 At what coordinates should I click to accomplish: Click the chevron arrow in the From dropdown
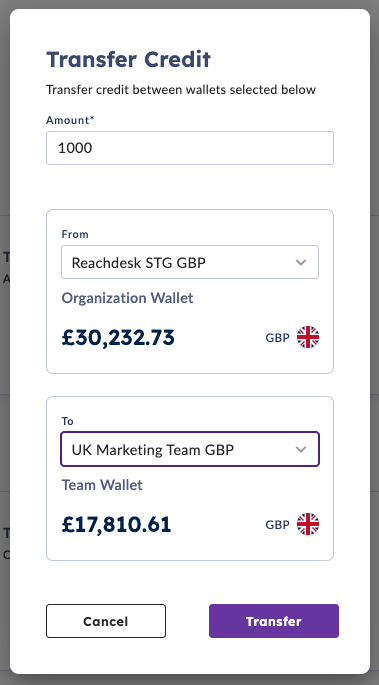click(301, 263)
